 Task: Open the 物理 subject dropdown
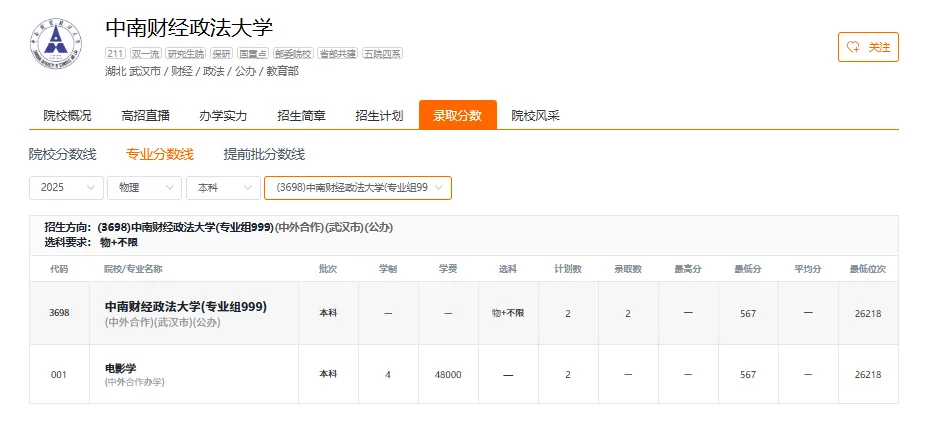(x=145, y=188)
